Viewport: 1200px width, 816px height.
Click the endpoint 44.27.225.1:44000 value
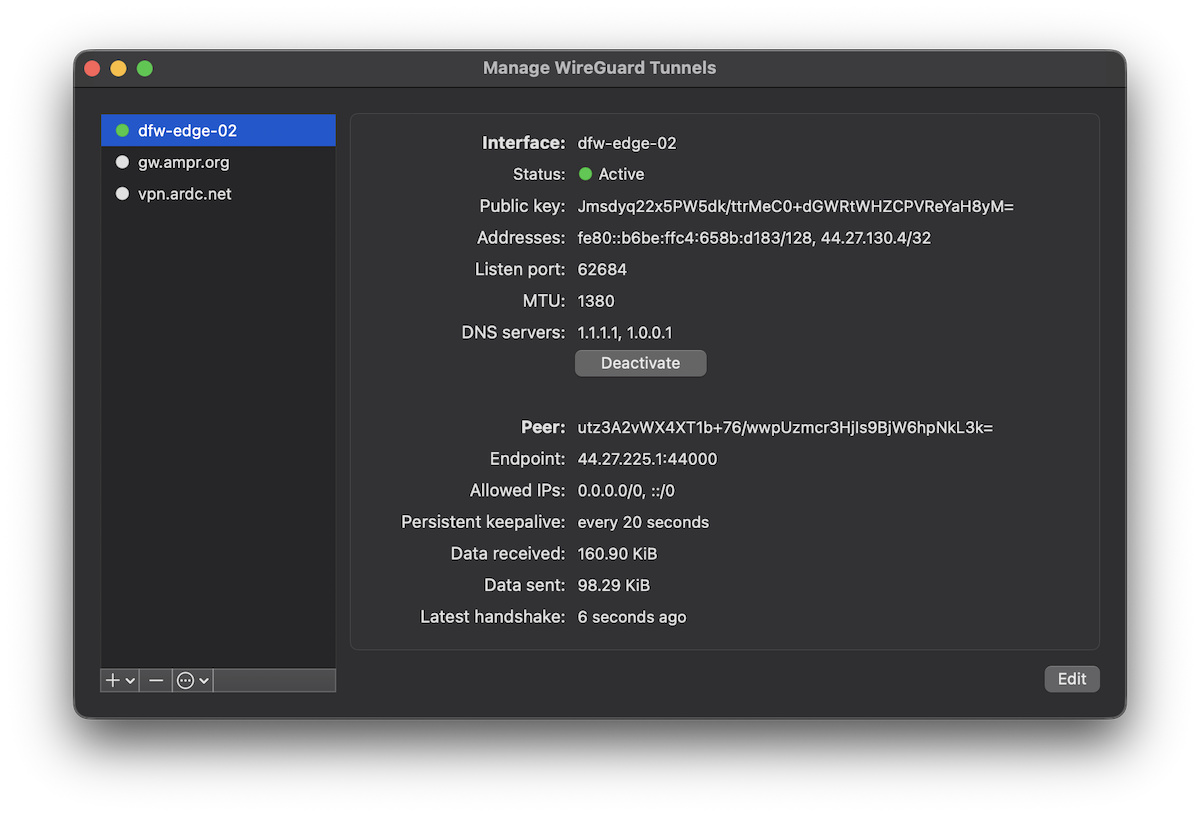(647, 459)
